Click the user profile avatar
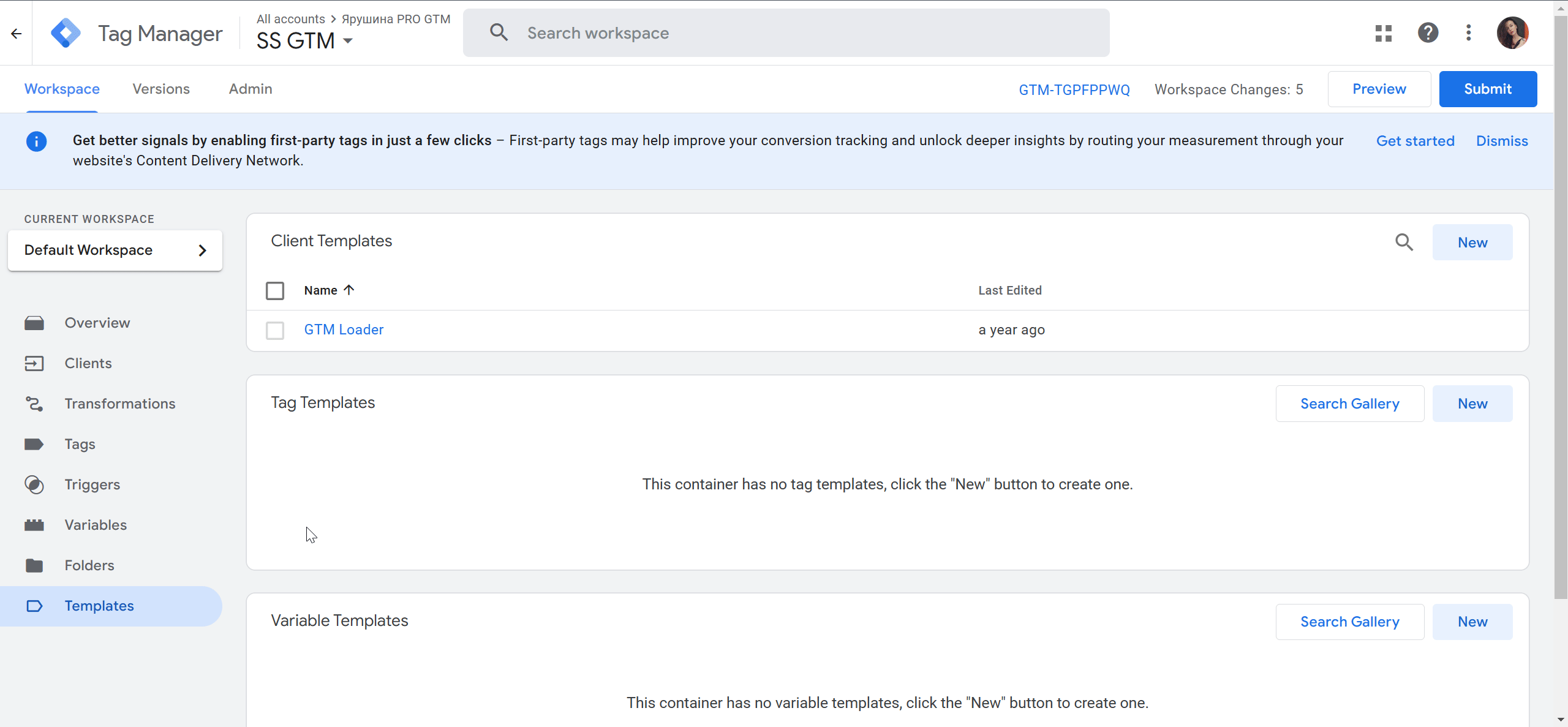 1513,32
